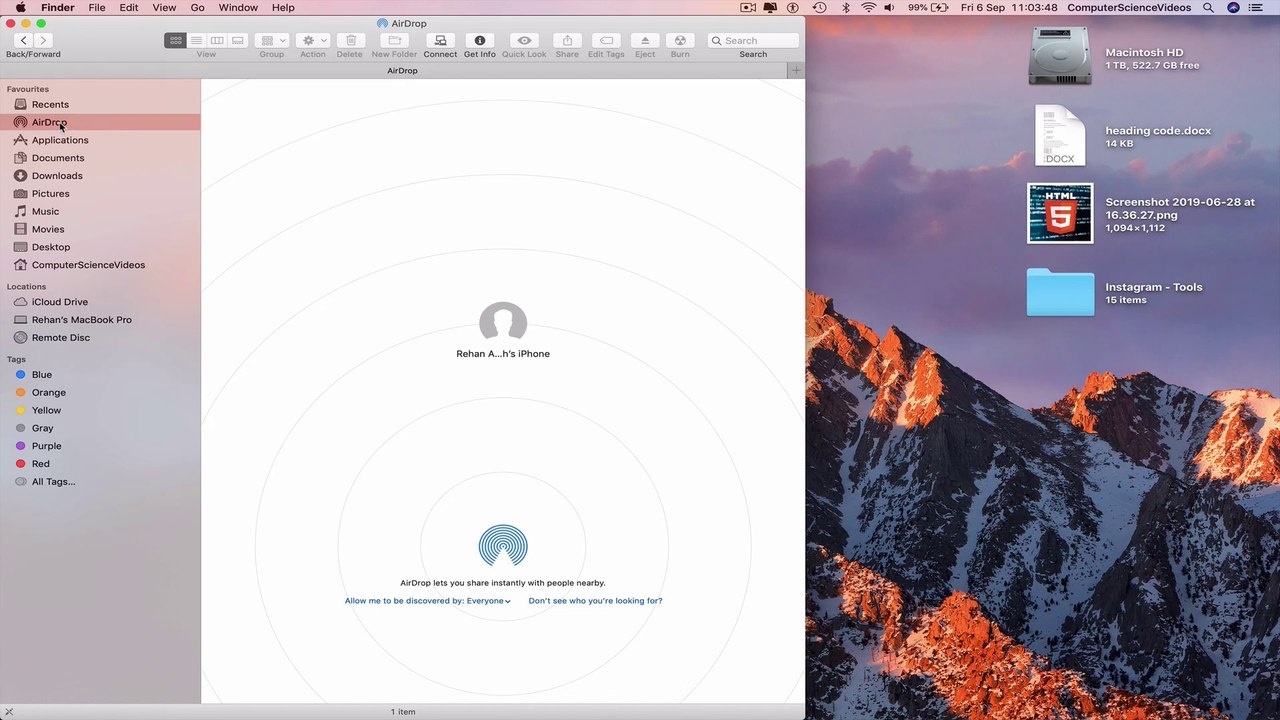Click the Wi-Fi menu bar icon
Image resolution: width=1280 pixels, height=720 pixels.
[x=868, y=7]
